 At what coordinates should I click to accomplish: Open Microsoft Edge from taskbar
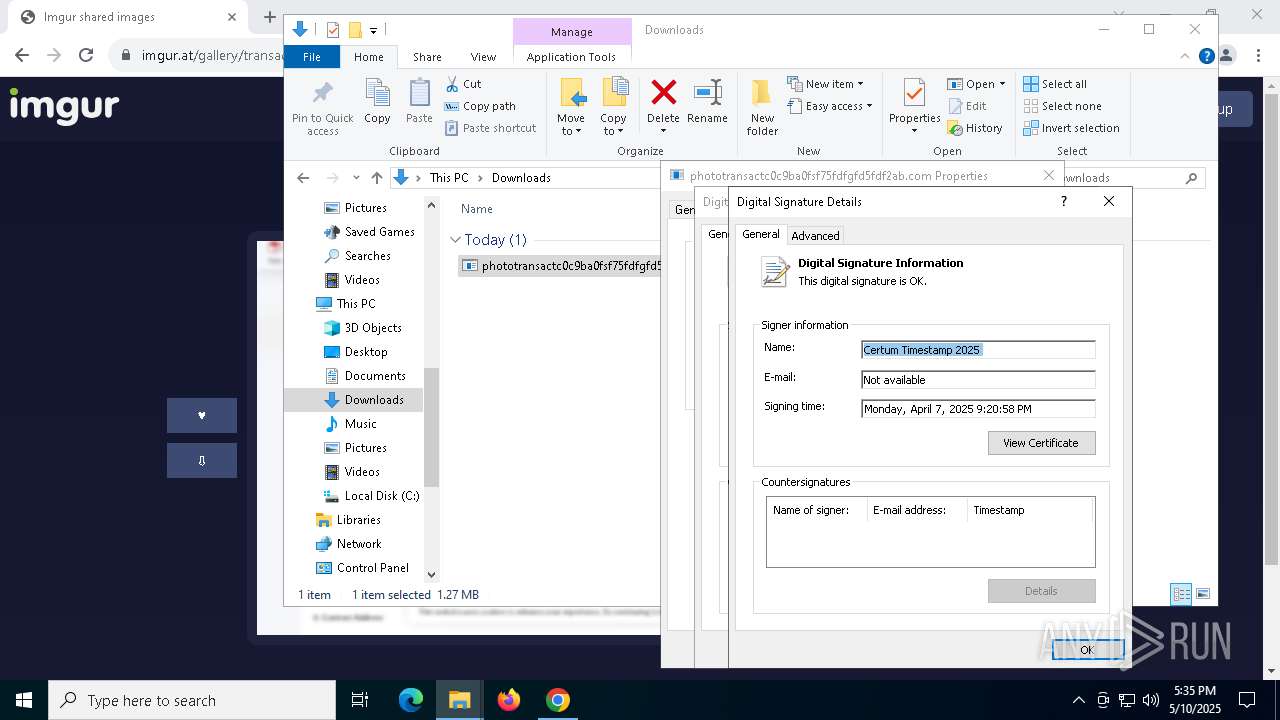[411, 700]
